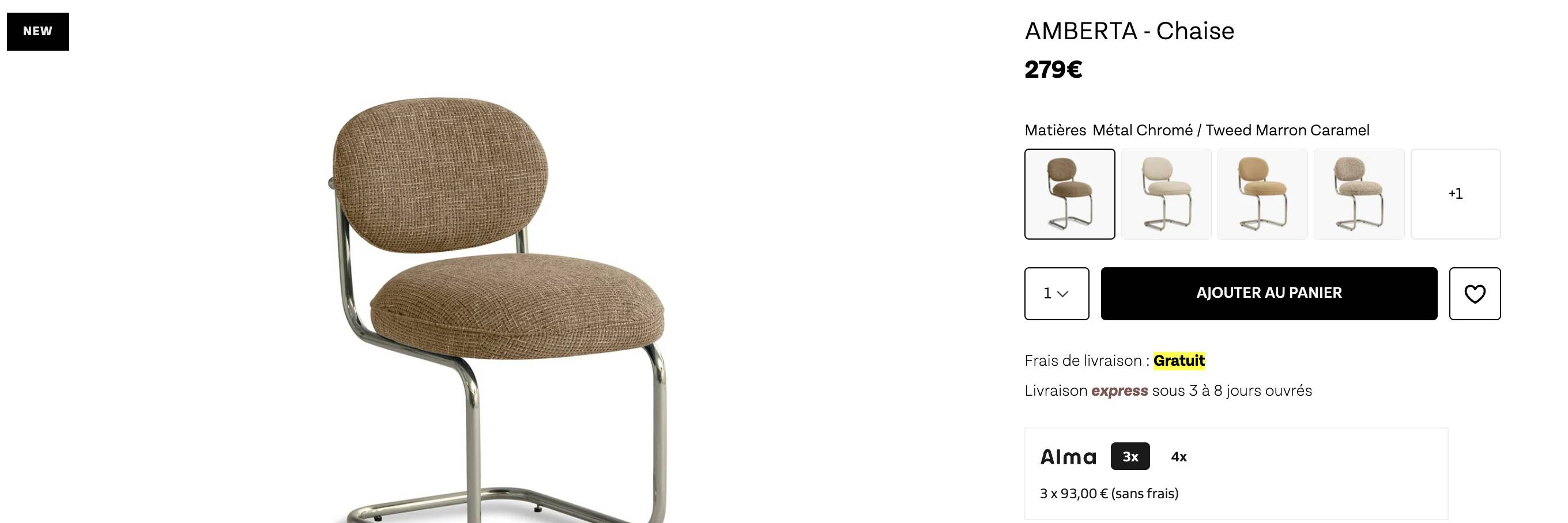Click the Matières material label
This screenshot has height=523, width=1568.
pos(1056,130)
